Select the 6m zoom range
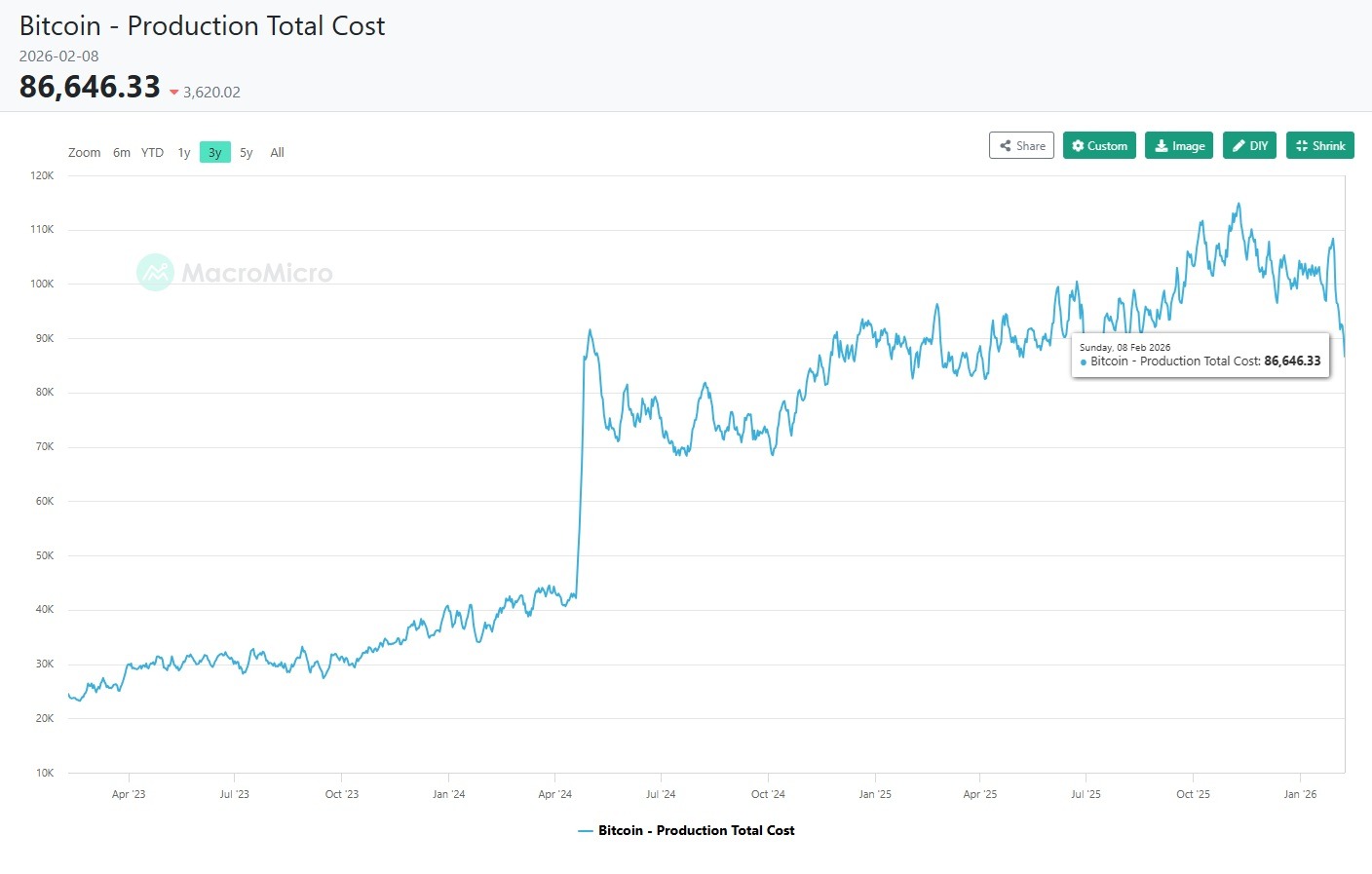Viewport: 1372px width, 874px height. pyautogui.click(x=122, y=153)
